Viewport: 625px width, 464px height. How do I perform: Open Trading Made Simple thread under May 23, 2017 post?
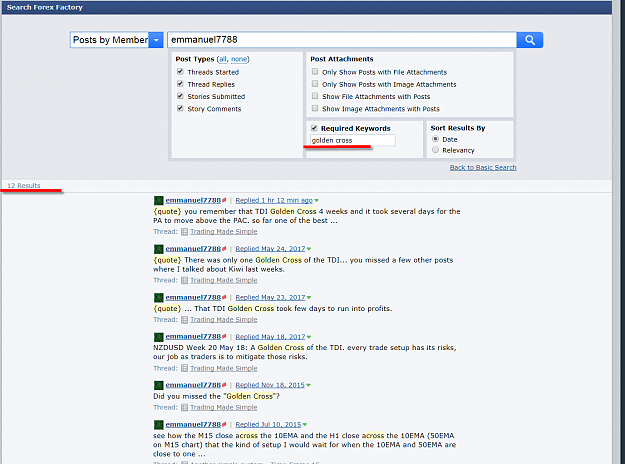click(224, 320)
